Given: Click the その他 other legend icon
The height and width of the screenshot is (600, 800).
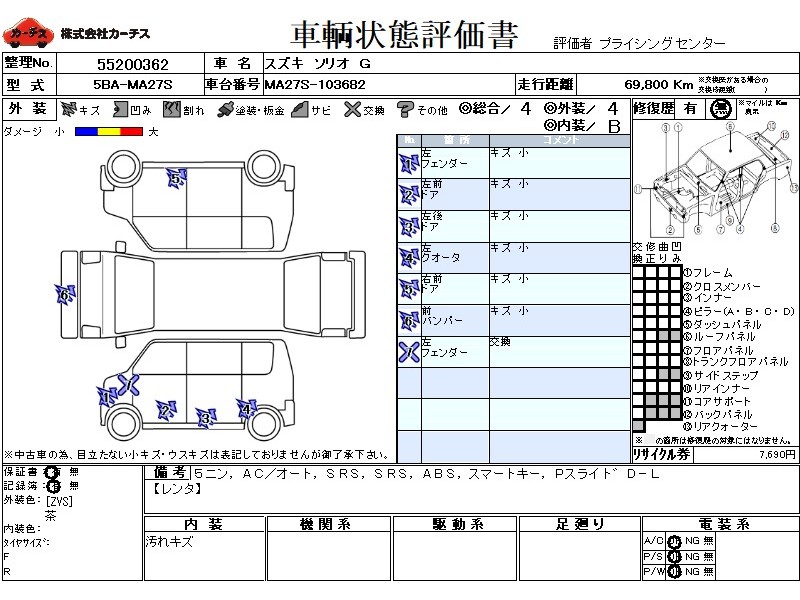Looking at the screenshot, I should (405, 109).
